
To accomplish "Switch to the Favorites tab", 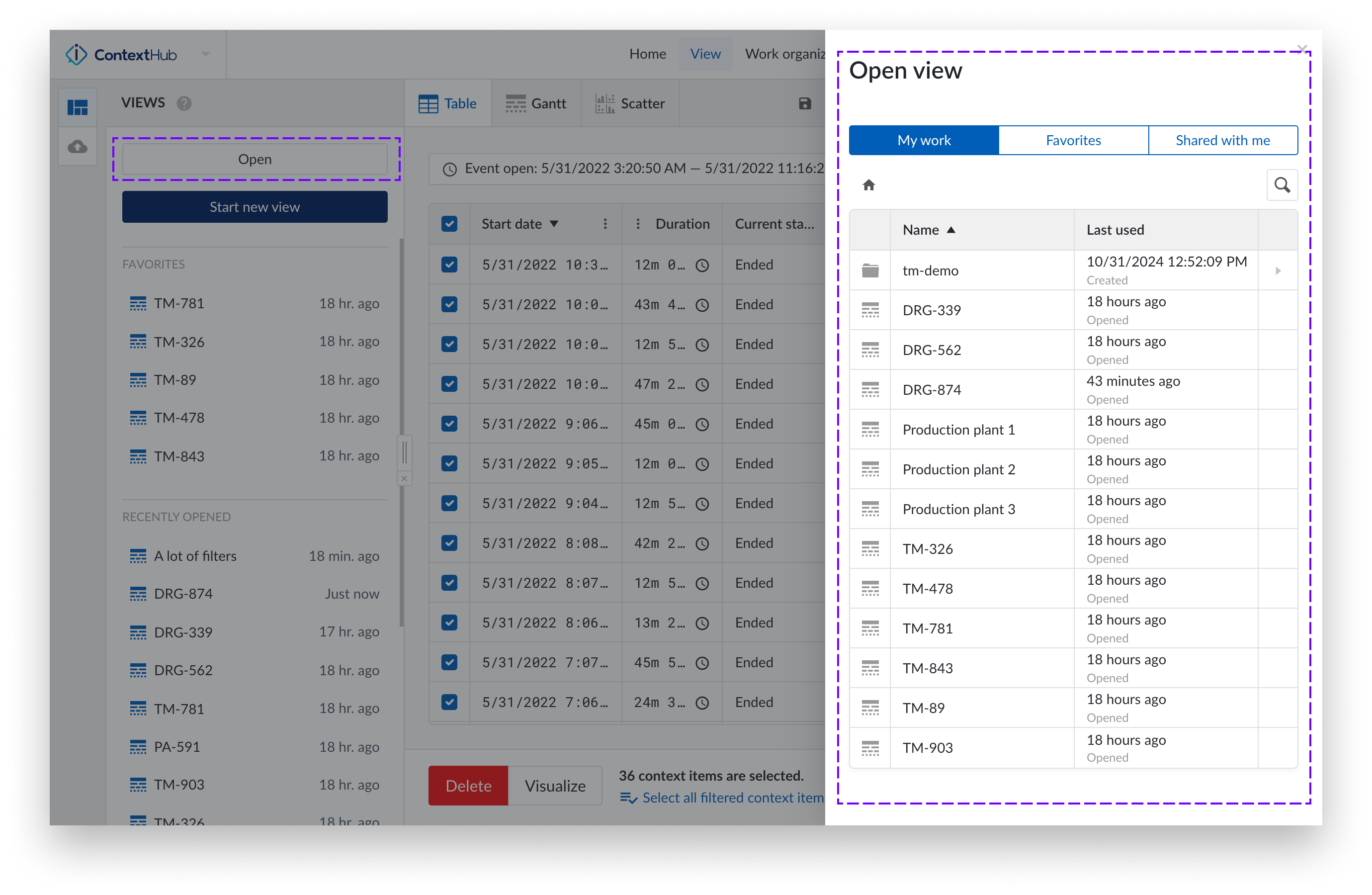I will [1073, 140].
